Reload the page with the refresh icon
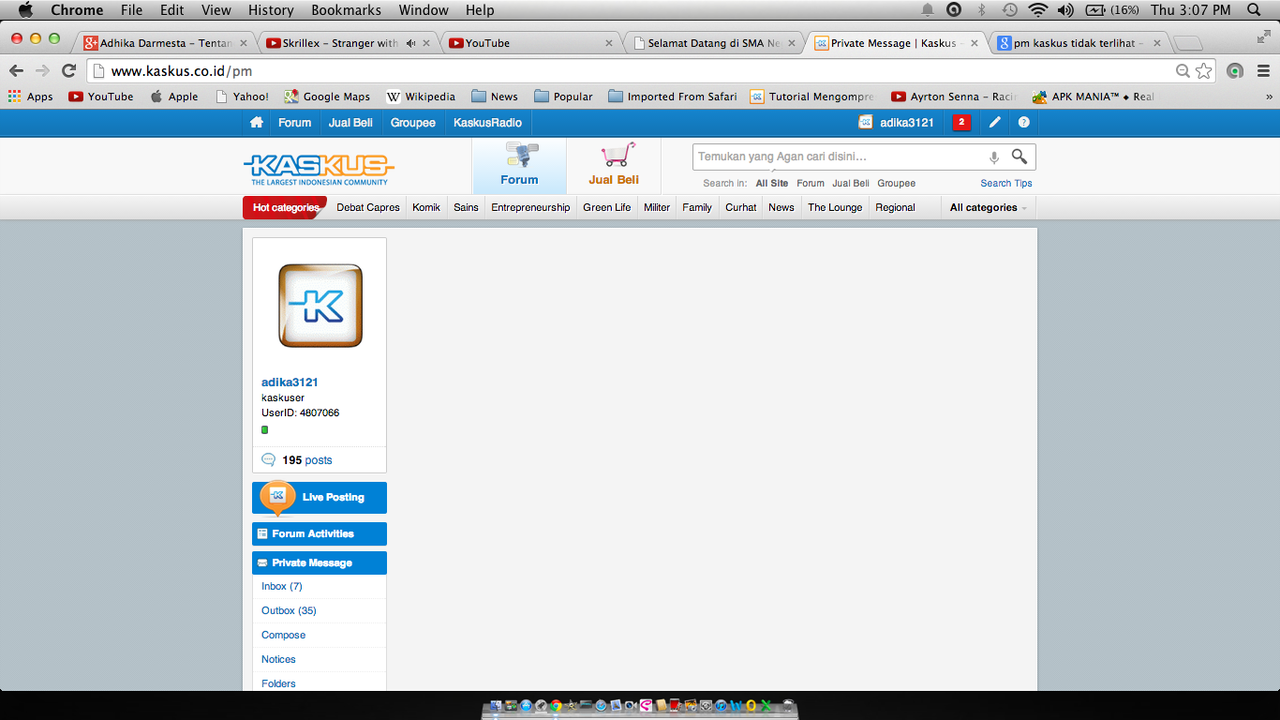The width and height of the screenshot is (1280, 720). pyautogui.click(x=69, y=70)
